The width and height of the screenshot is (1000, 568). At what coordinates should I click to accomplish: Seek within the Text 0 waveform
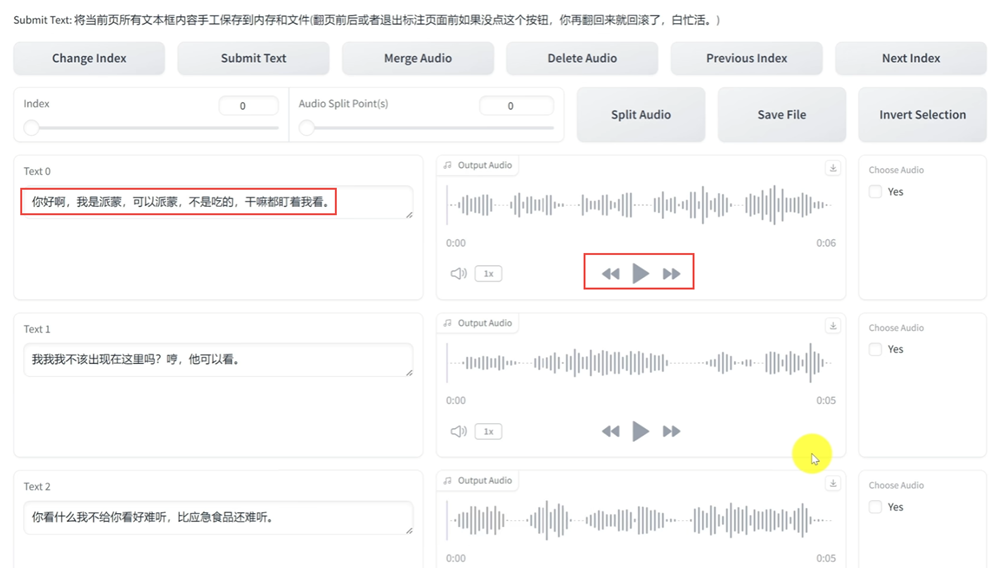(640, 205)
